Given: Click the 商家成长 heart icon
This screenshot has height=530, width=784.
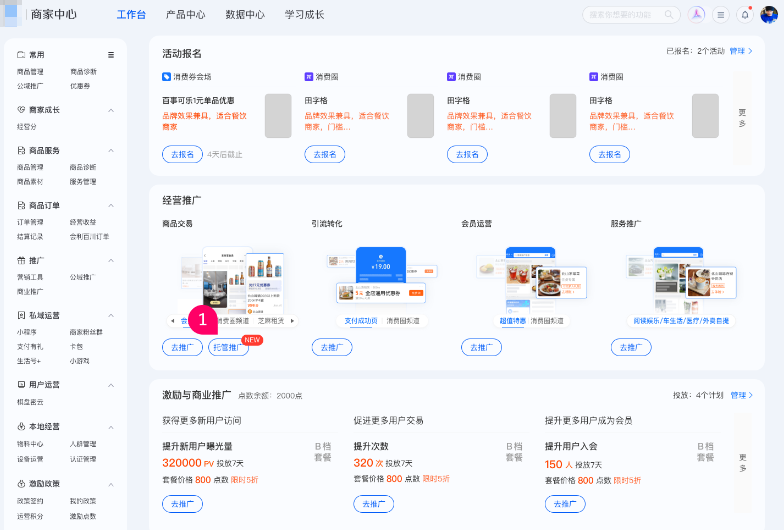Looking at the screenshot, I should 21,110.
